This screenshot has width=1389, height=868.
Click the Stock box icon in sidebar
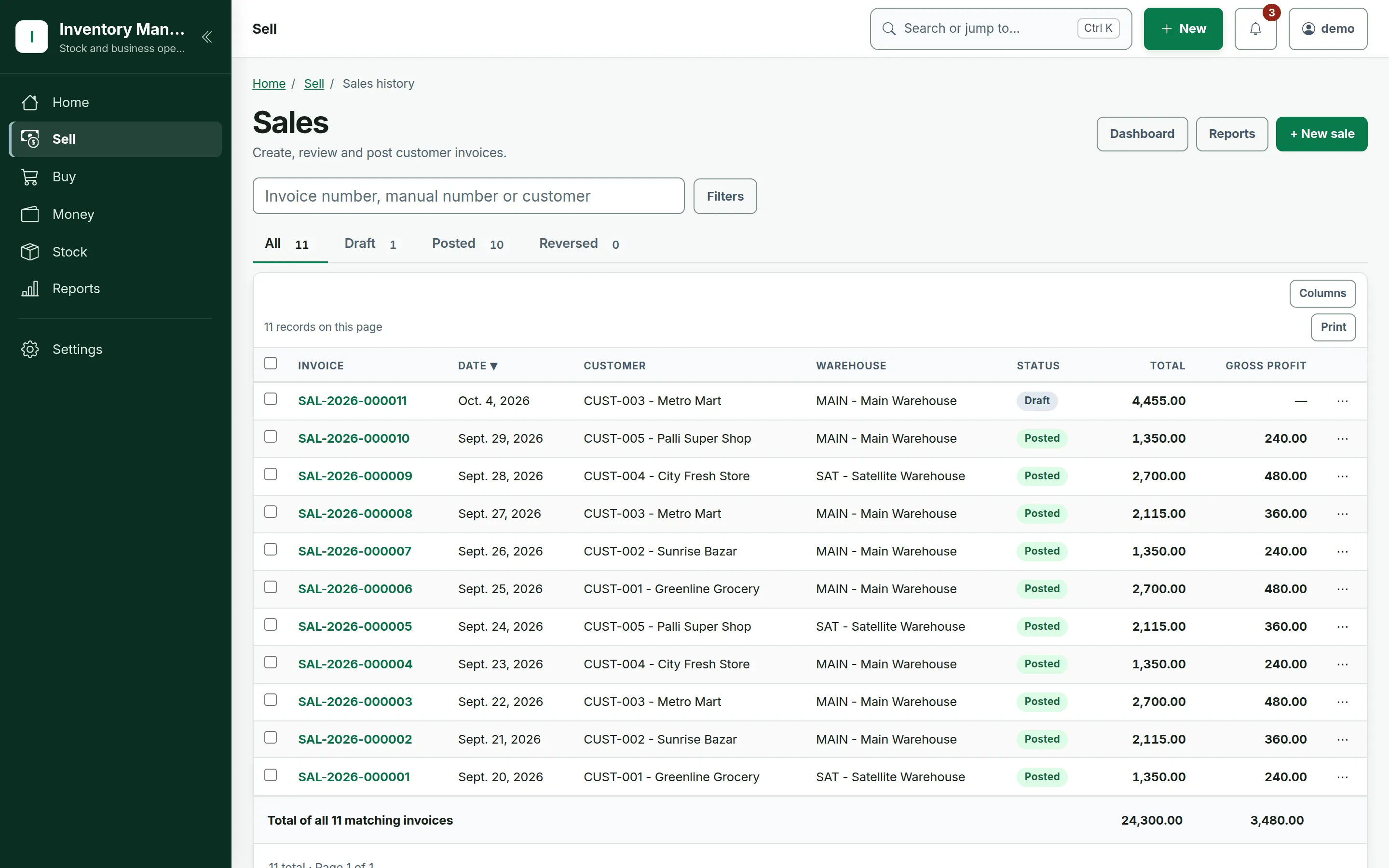coord(30,252)
